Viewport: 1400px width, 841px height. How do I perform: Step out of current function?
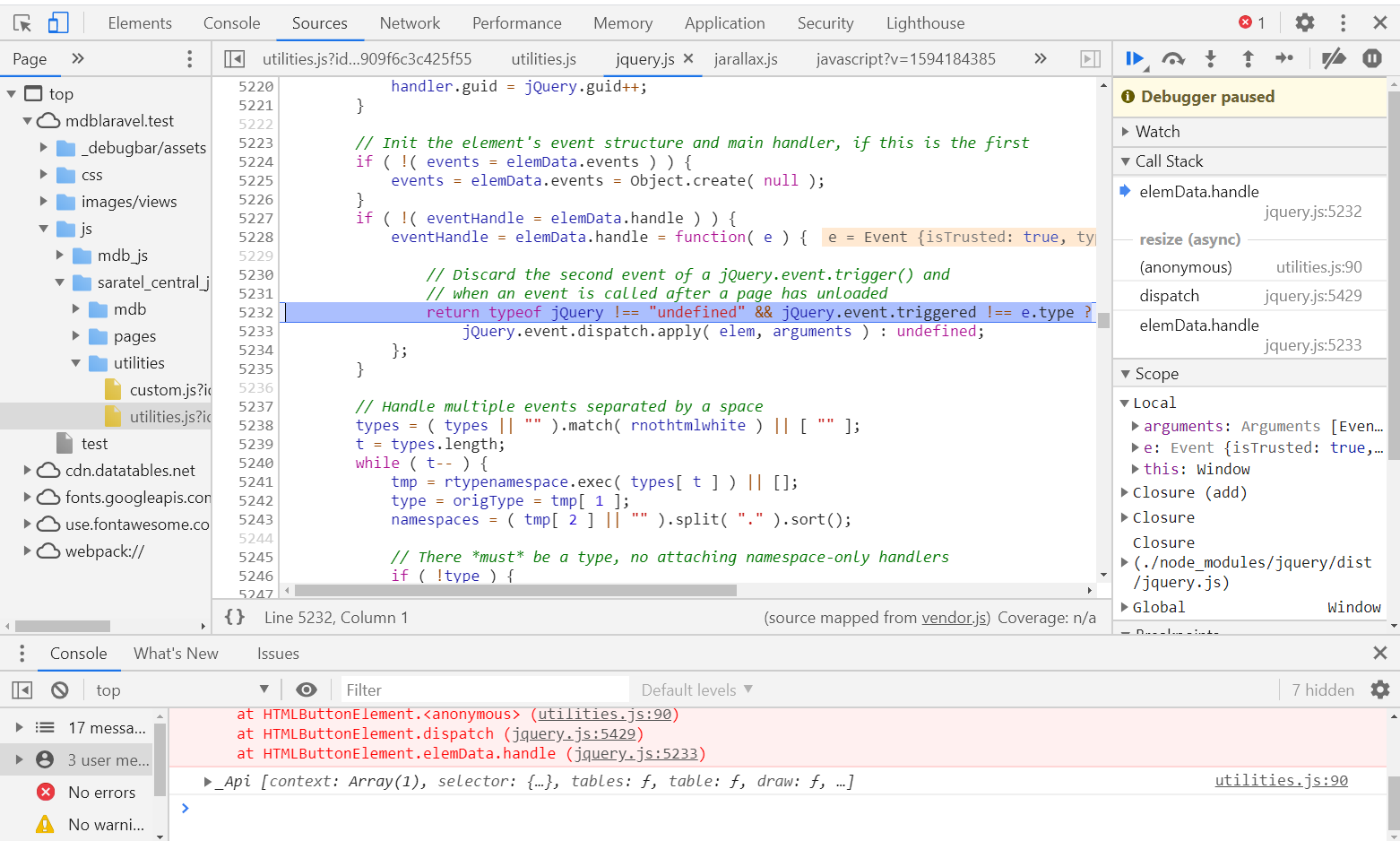1248,58
